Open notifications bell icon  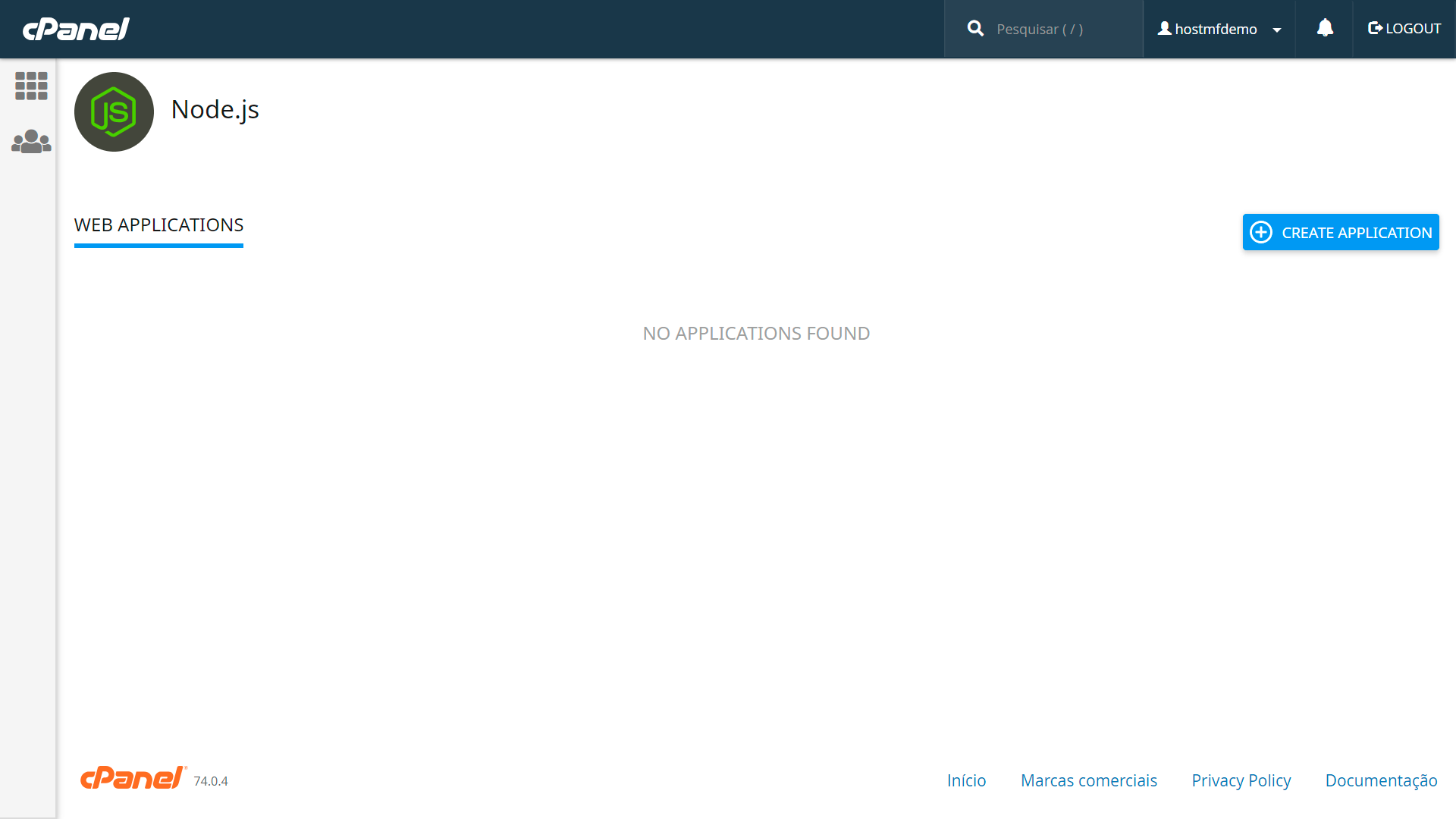(1325, 28)
